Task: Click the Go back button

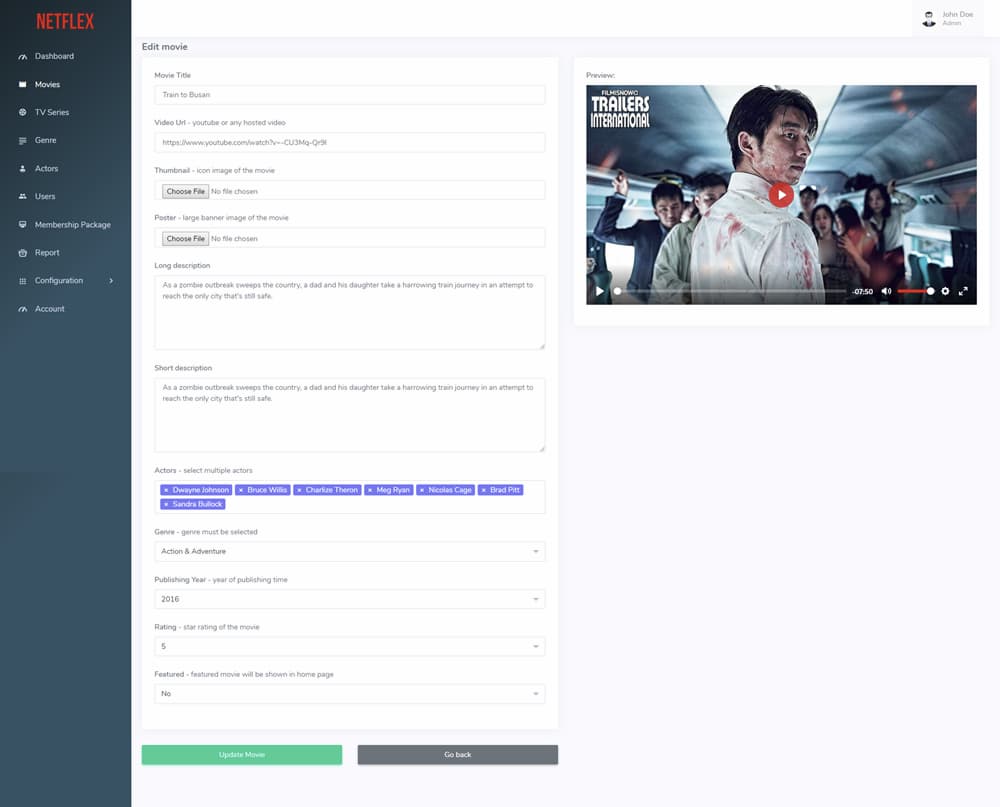Action: pos(457,755)
